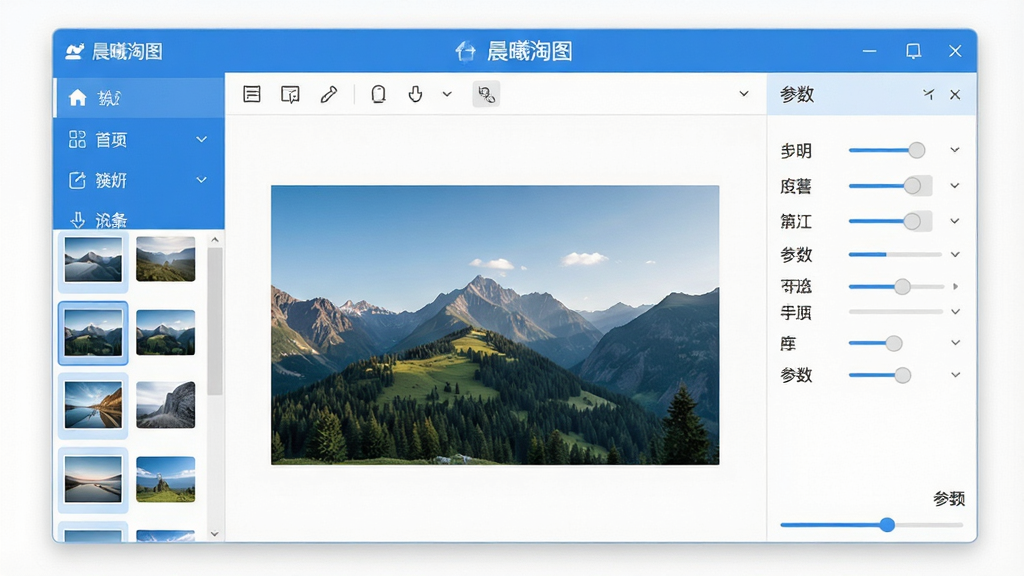This screenshot has width=1024, height=576.
Task: Pin the 参数 panel with the pin icon
Action: (929, 95)
